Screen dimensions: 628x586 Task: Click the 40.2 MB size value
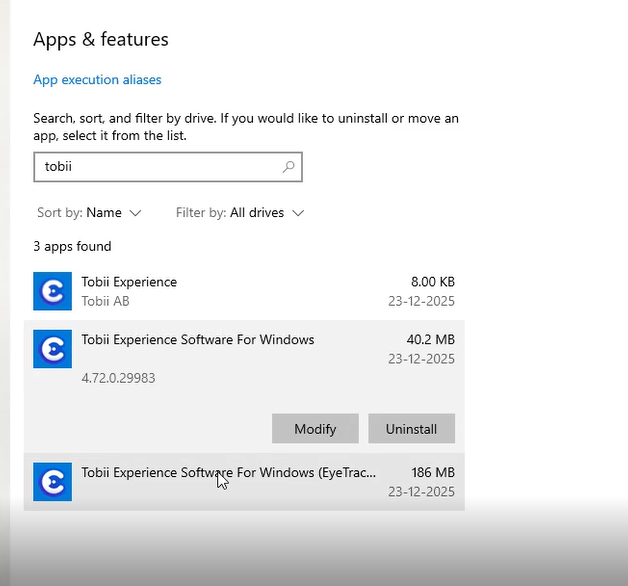pyautogui.click(x=431, y=340)
